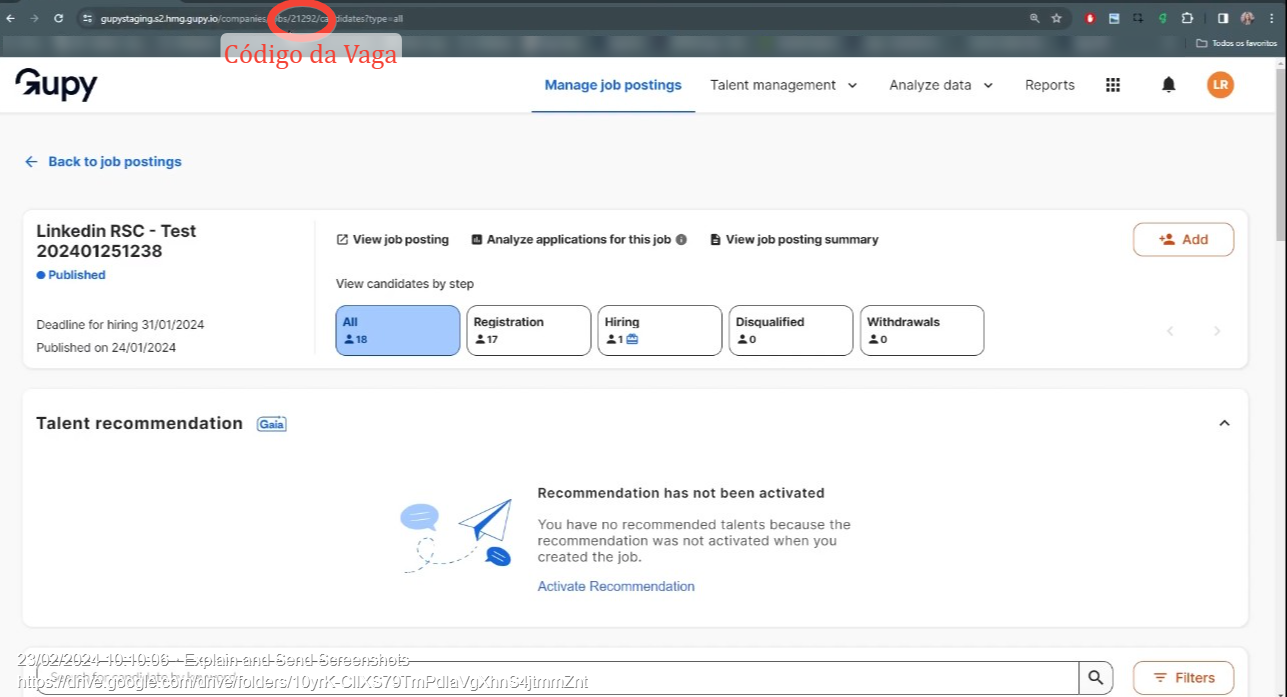Collapse the Talent recommendation section
Screen dimensions: 1287x697
1224,424
